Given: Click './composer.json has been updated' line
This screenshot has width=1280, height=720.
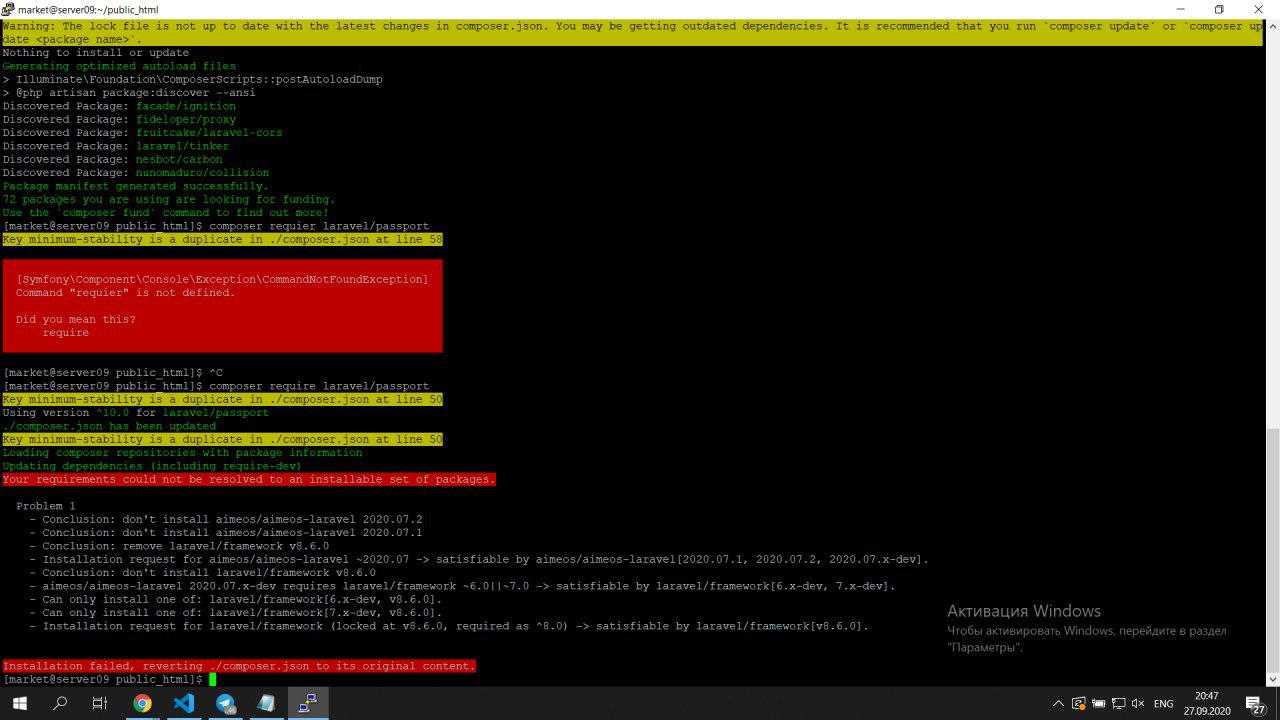Looking at the screenshot, I should click(109, 426).
